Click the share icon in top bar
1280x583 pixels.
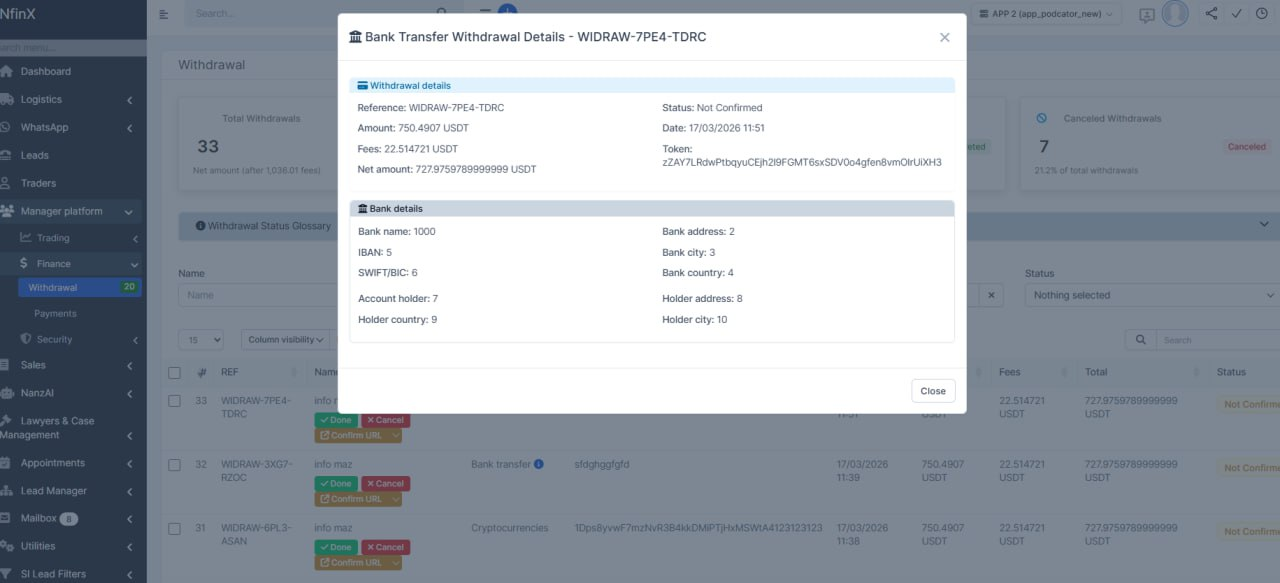click(x=1212, y=14)
